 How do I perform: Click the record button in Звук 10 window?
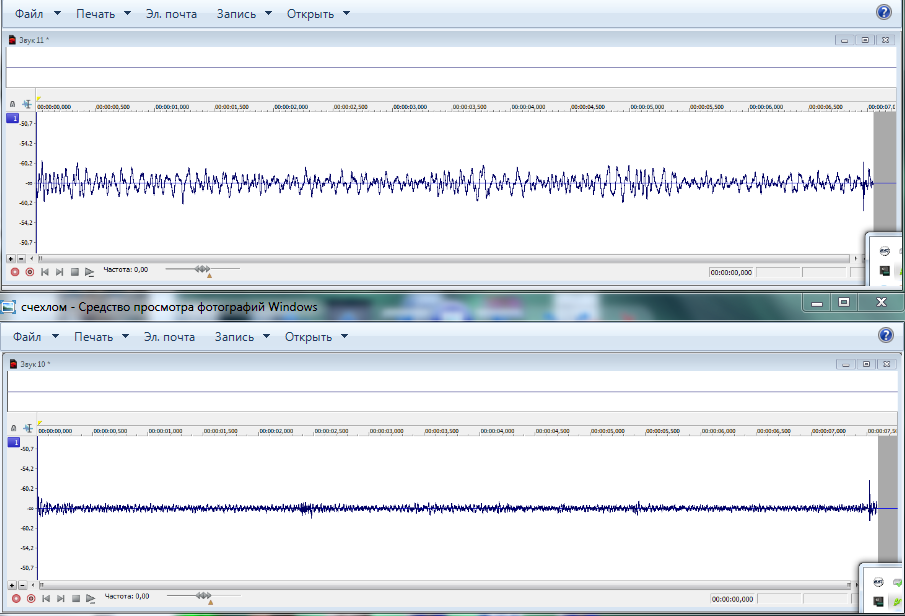(x=16, y=599)
